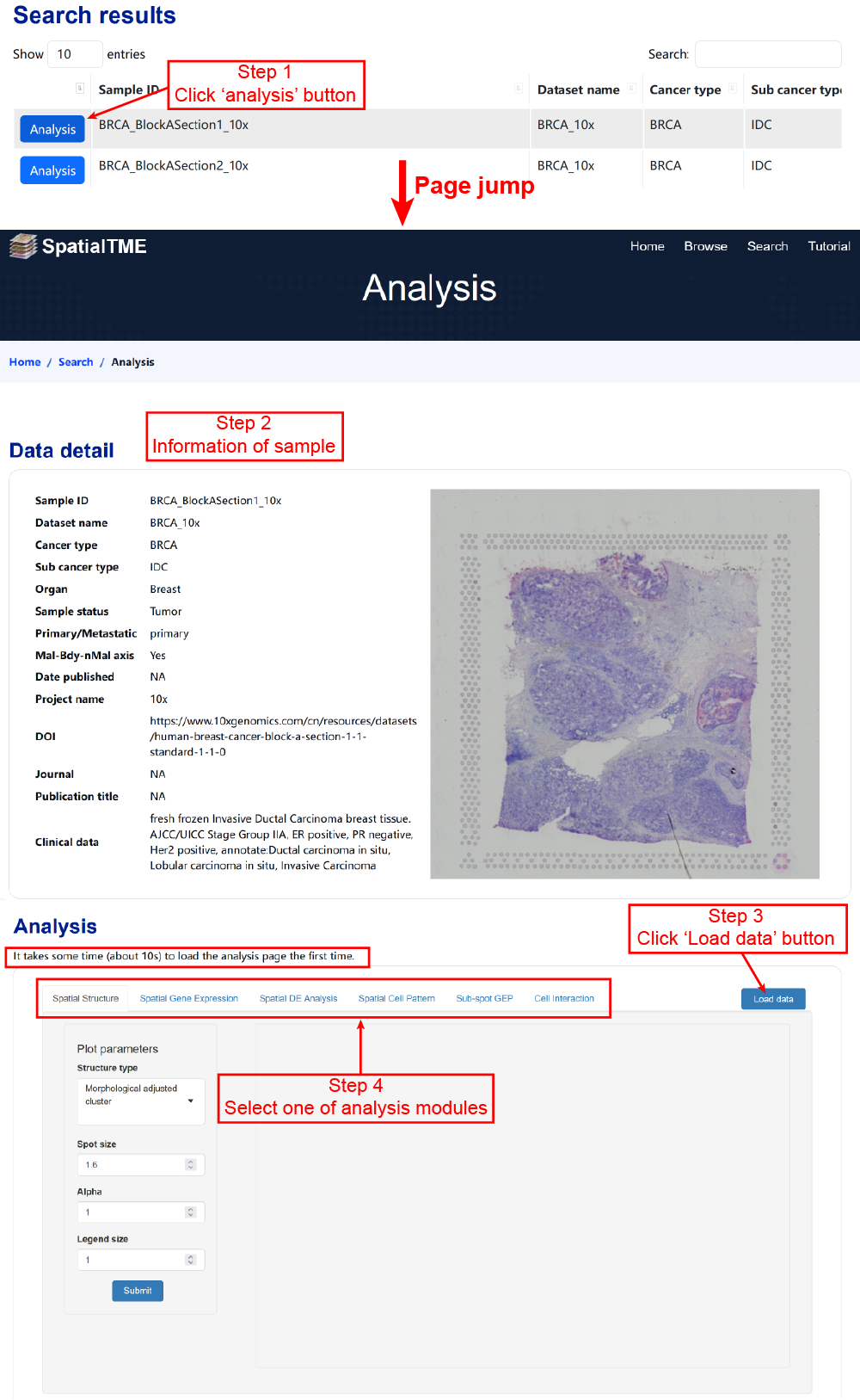Sort table by Cancer type column
The height and width of the screenshot is (1400, 860).
click(x=685, y=89)
